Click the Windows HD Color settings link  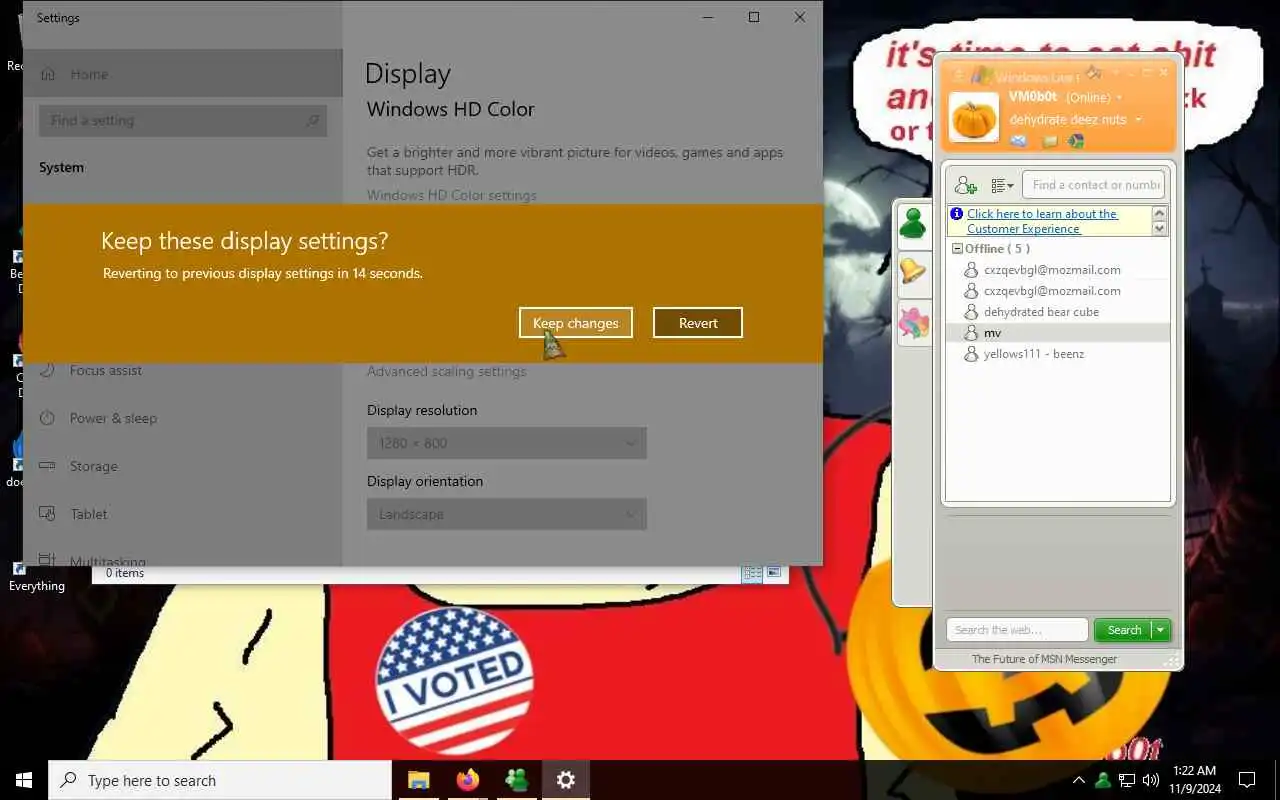452,195
